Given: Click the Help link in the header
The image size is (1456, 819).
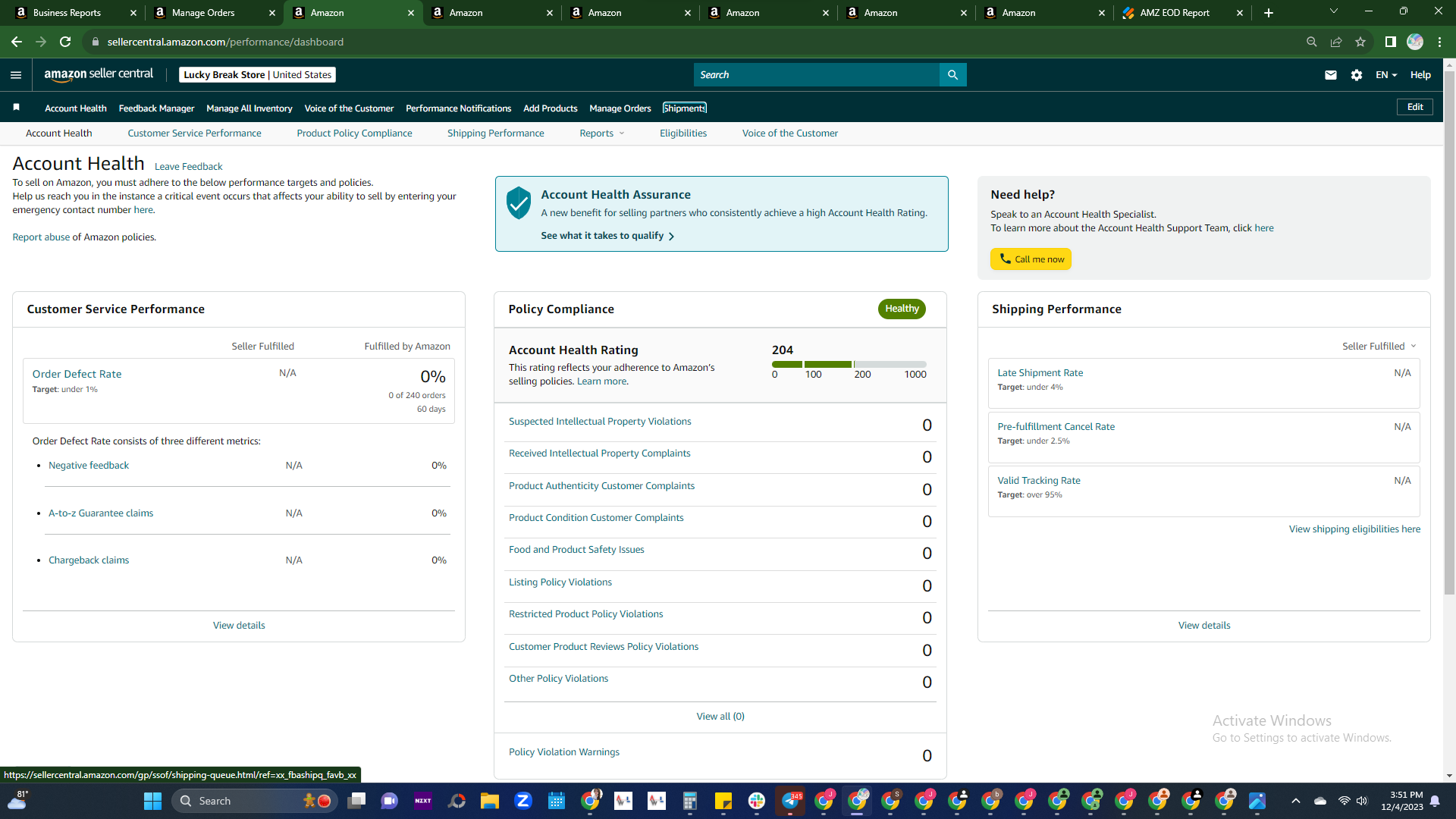Looking at the screenshot, I should 1420,74.
